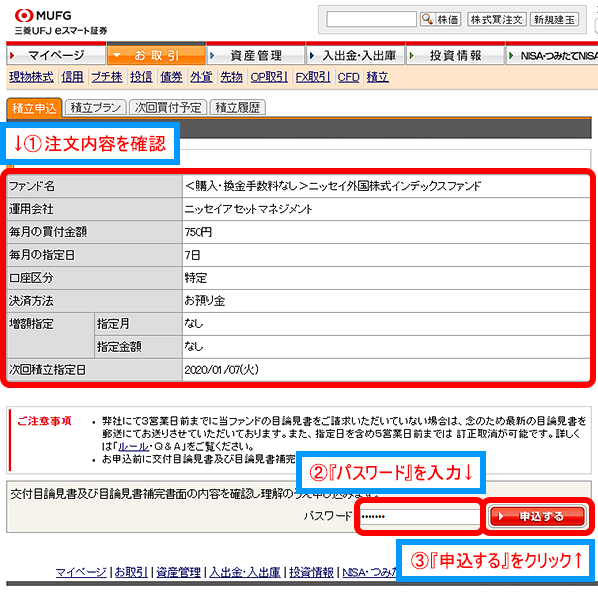This screenshot has height=592, width=598.
Task: Click the footer 投資情報 link
Action: click(311, 572)
